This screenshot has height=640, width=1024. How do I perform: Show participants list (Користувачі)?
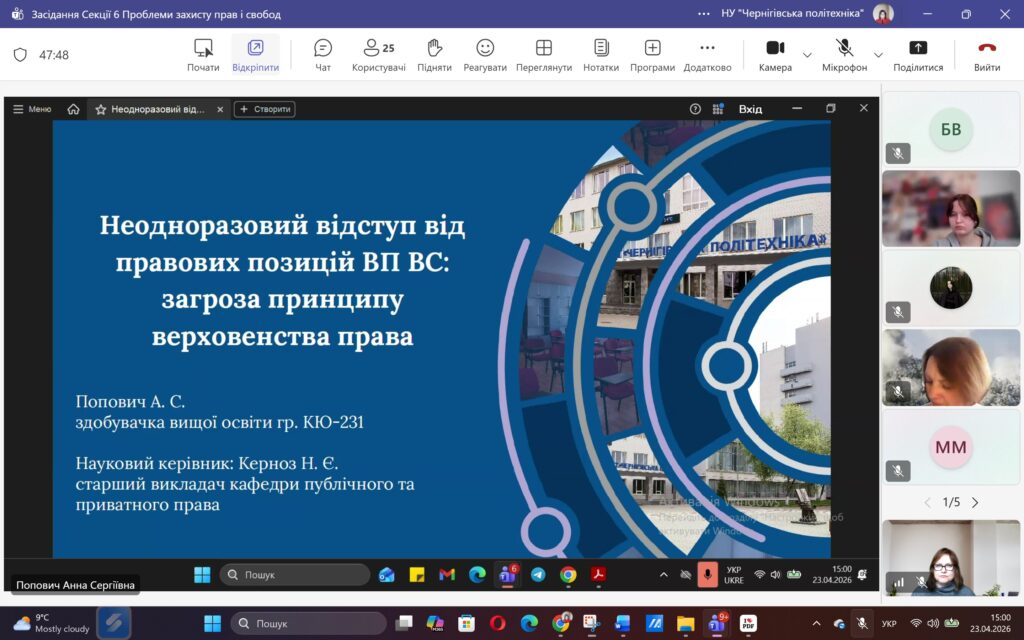[x=378, y=54]
